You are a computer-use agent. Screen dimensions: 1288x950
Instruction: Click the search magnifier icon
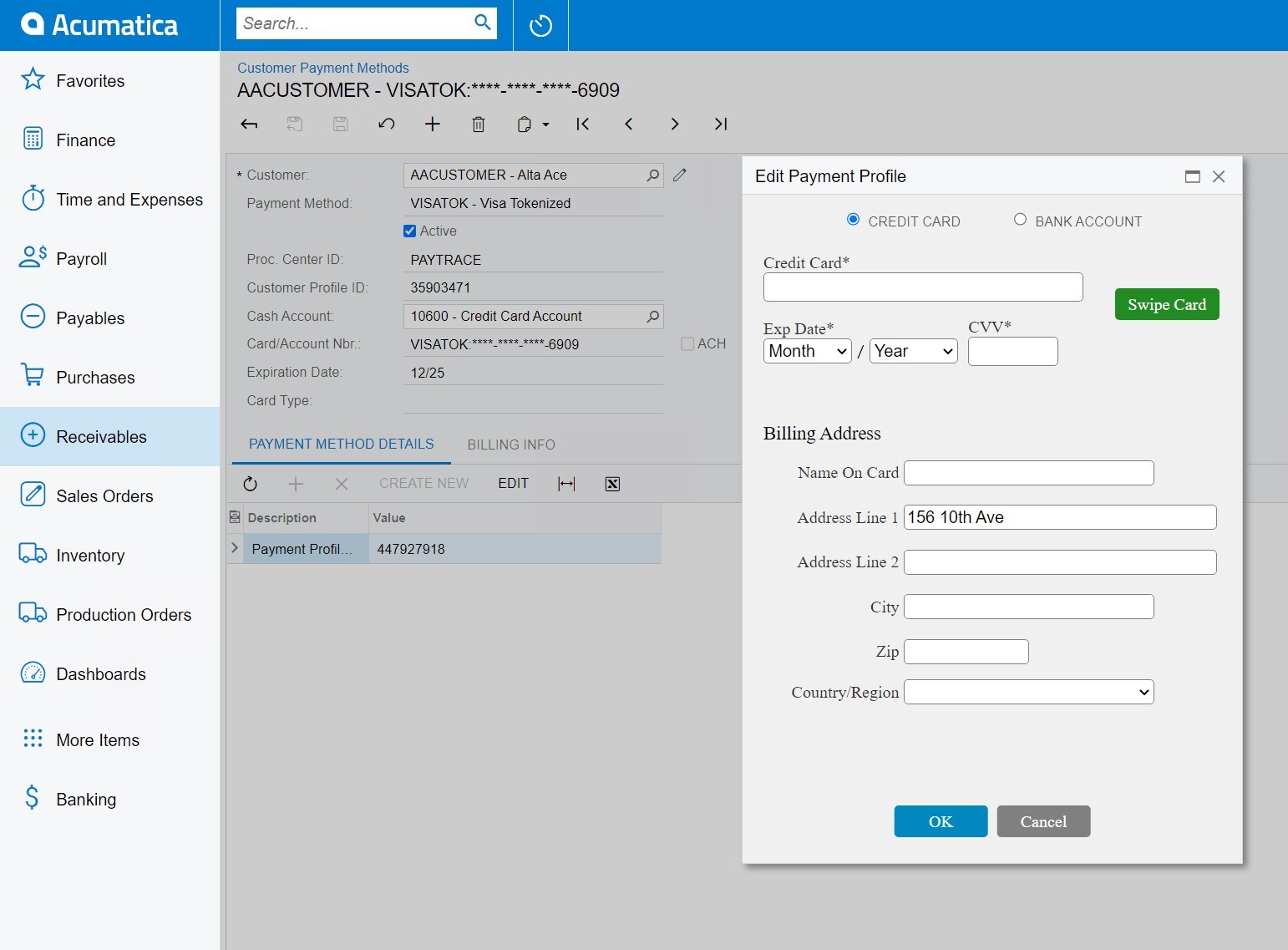[x=482, y=23]
